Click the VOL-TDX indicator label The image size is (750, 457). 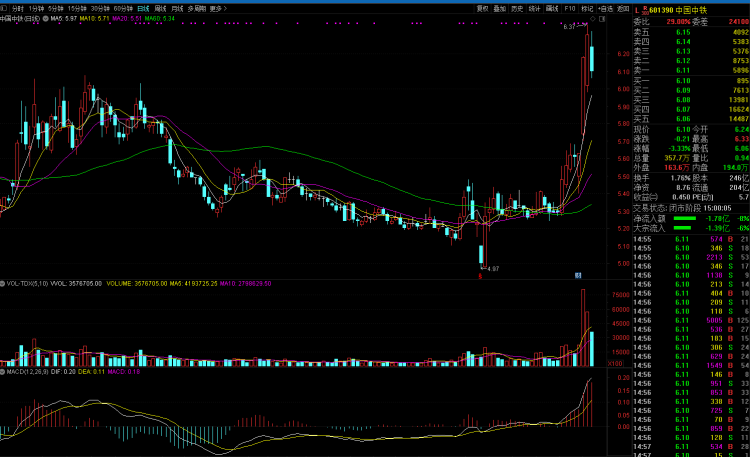[19, 283]
